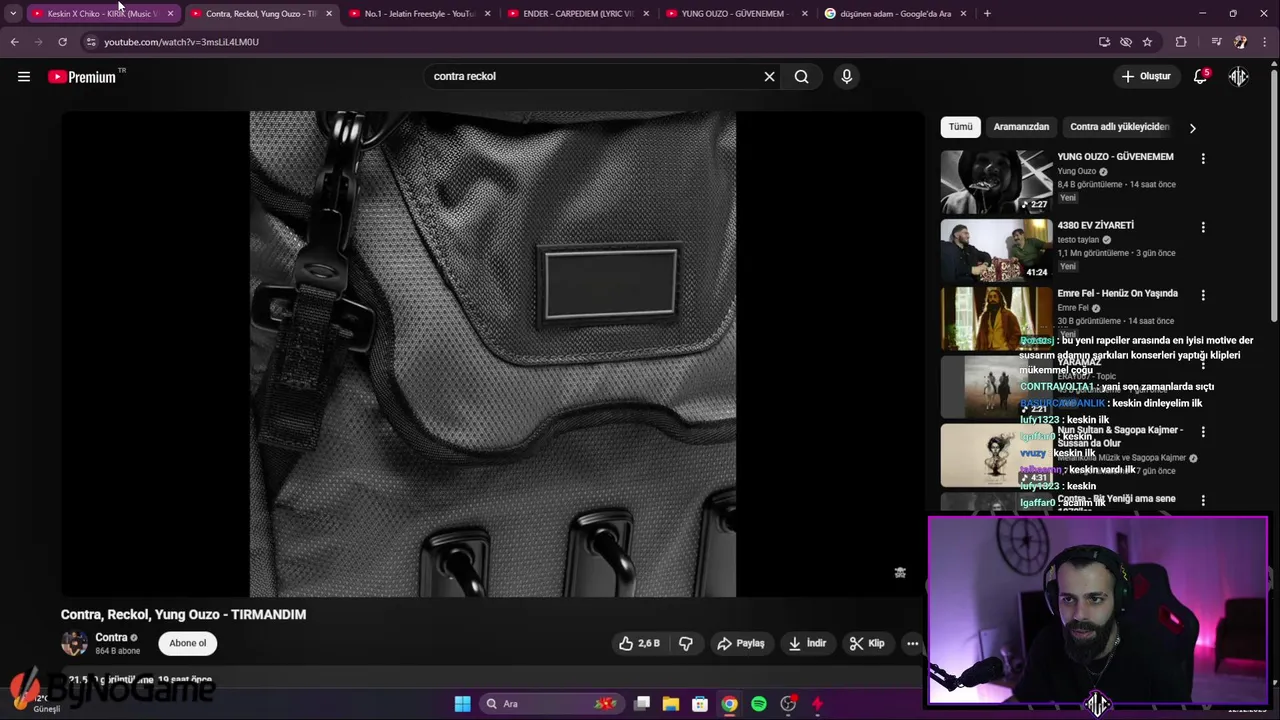This screenshot has width=1280, height=720.
Task: Open the tab search dropdown arrow
Action: 13,13
